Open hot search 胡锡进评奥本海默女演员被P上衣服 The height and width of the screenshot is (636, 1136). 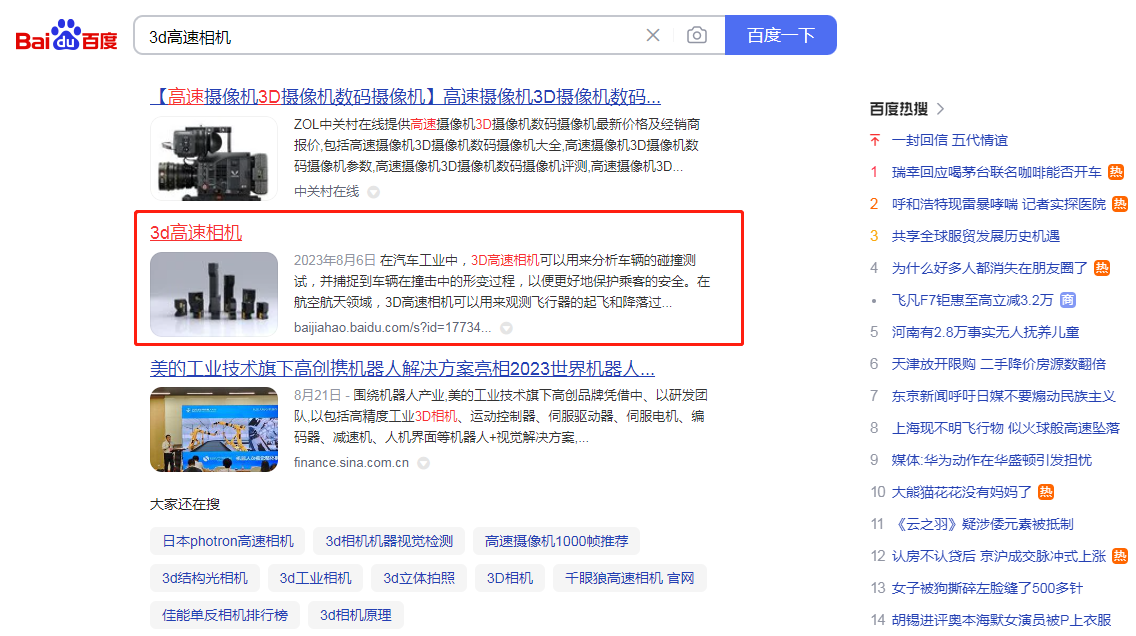click(1001, 620)
